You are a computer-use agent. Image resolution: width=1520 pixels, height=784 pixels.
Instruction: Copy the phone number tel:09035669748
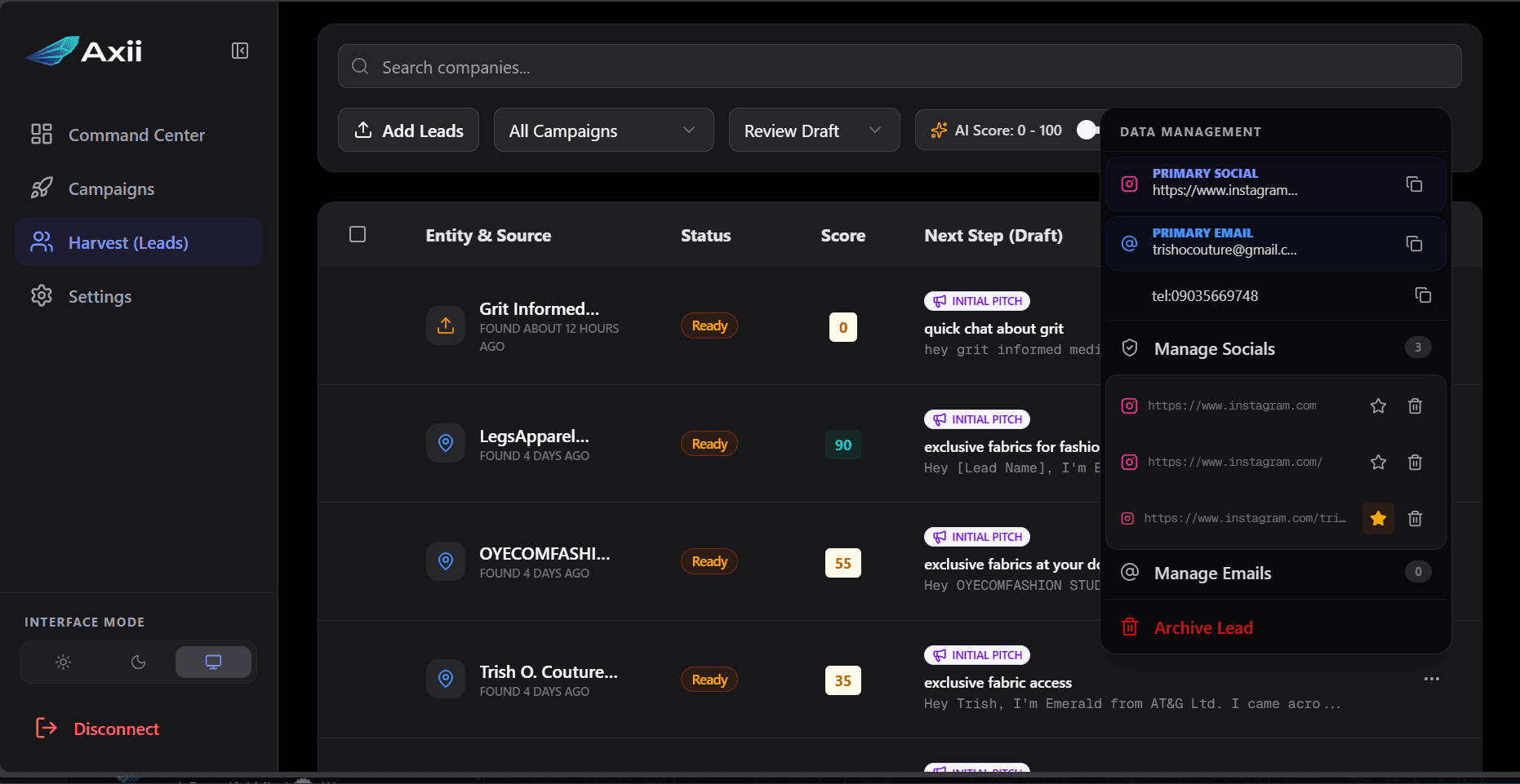(x=1424, y=295)
